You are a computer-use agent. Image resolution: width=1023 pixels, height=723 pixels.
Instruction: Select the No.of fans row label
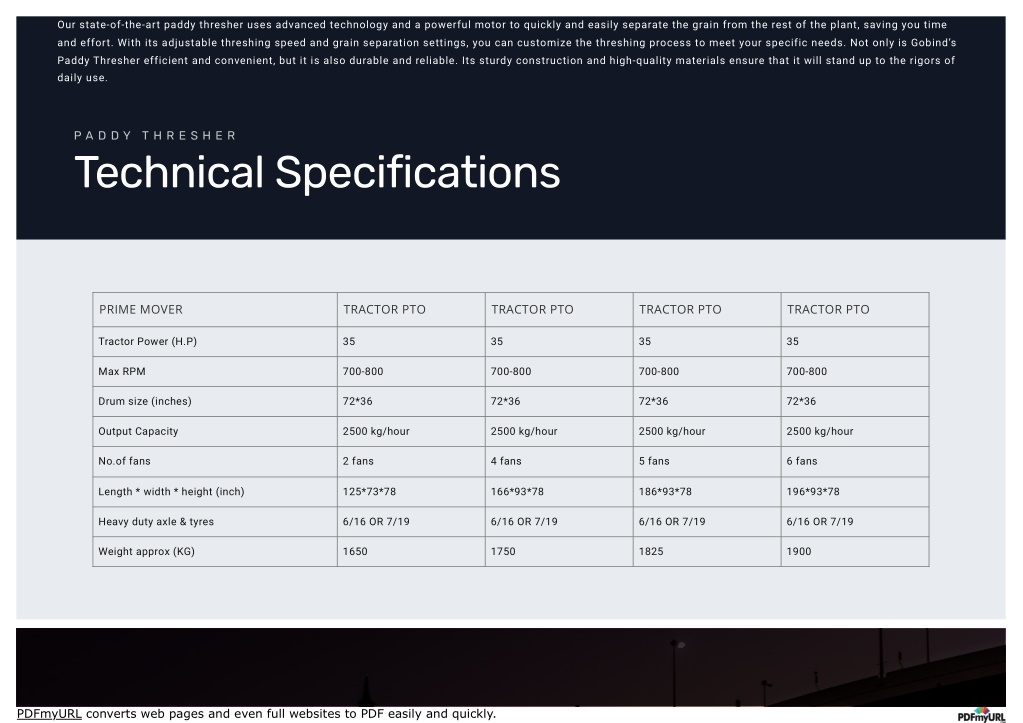(125, 461)
